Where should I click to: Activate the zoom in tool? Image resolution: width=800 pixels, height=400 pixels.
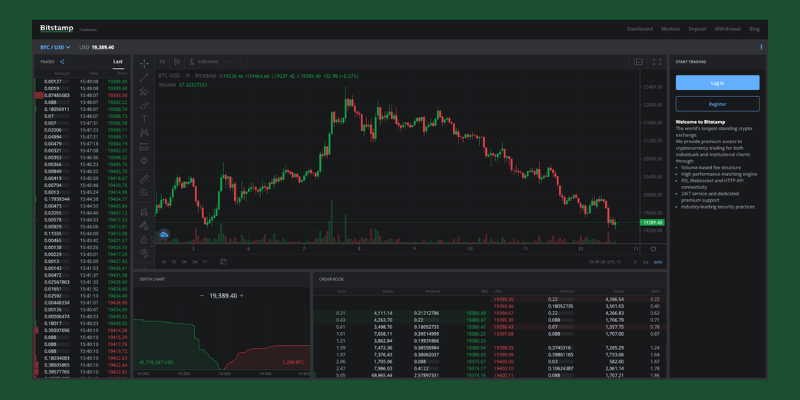tap(145, 194)
